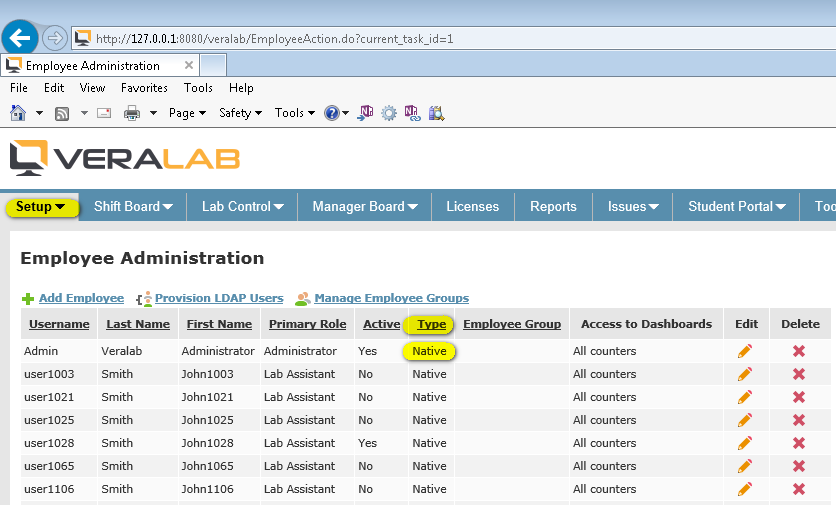Viewport: 836px width, 505px height.
Task: Edit the Admin employee with pencil icon
Action: [745, 351]
